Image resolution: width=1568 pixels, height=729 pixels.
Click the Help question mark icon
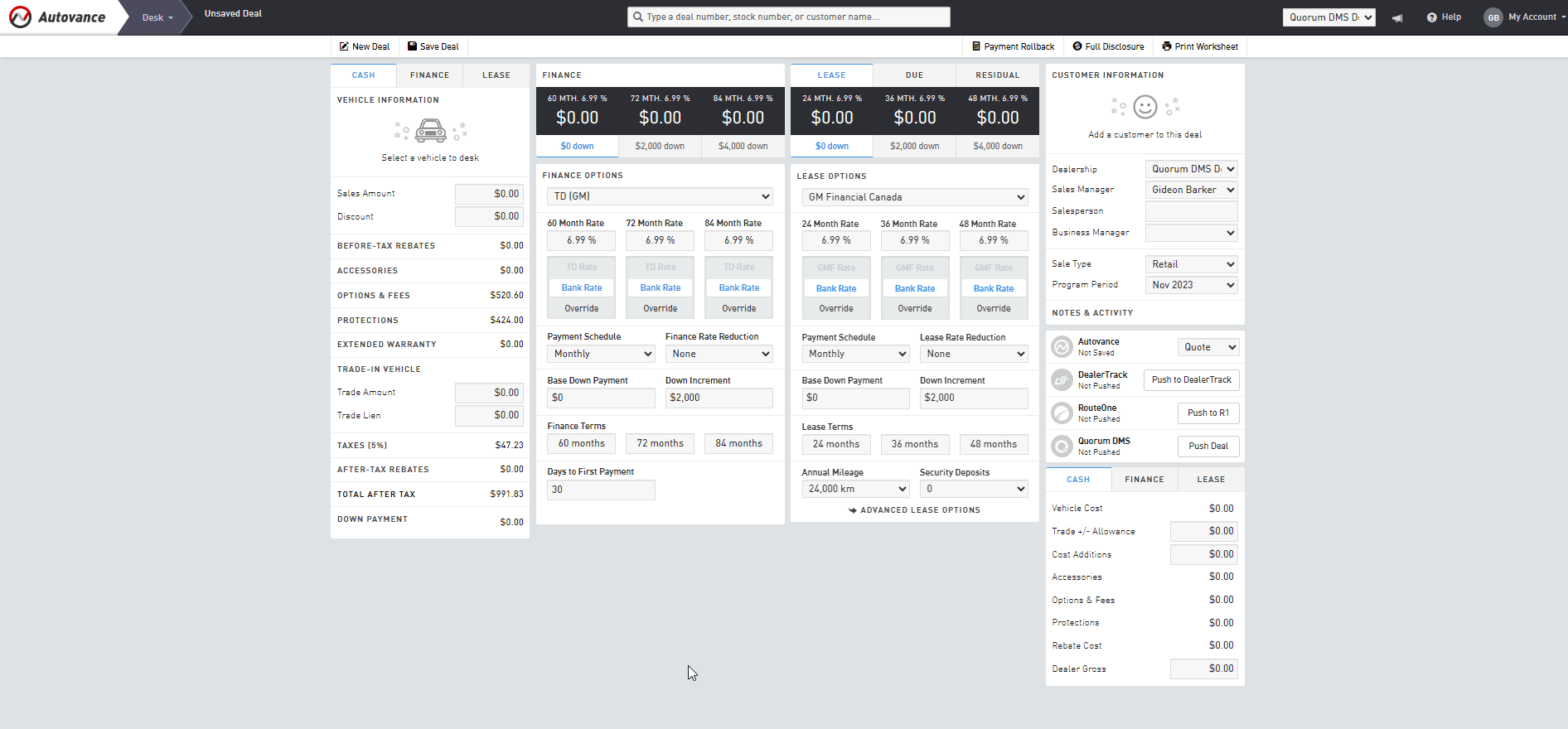(x=1431, y=17)
